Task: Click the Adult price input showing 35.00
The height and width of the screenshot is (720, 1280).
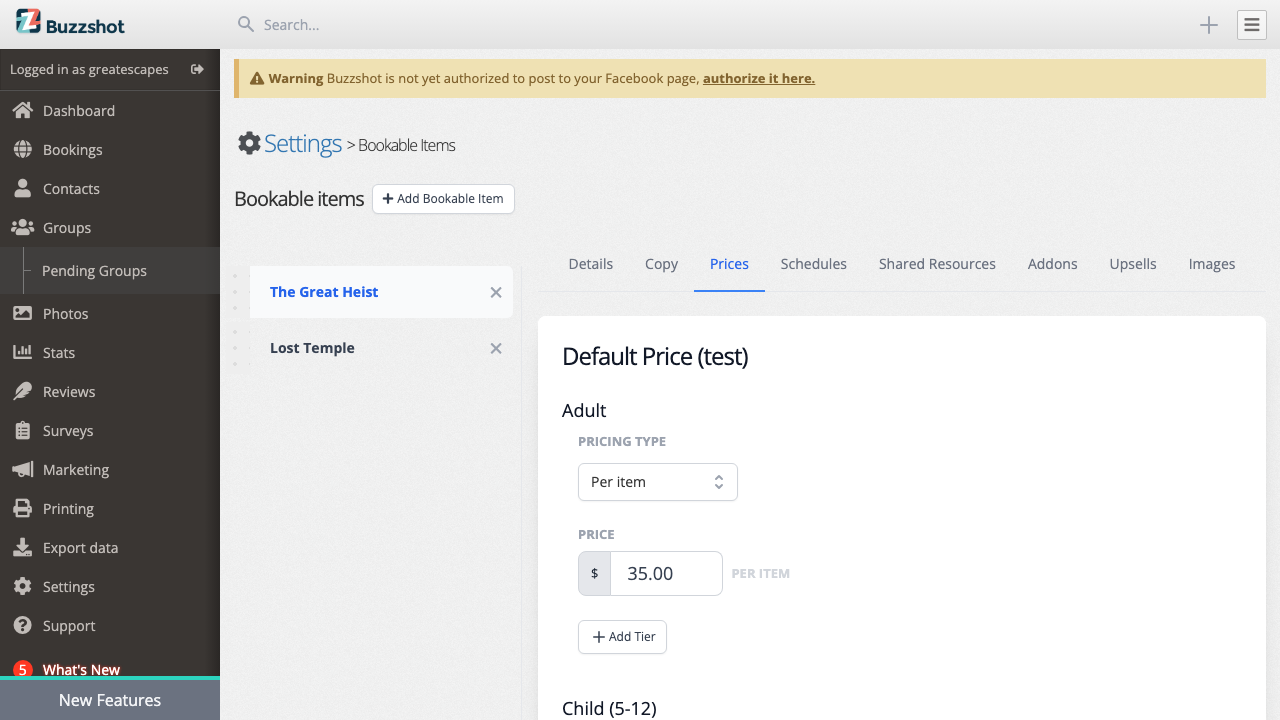Action: [x=666, y=573]
